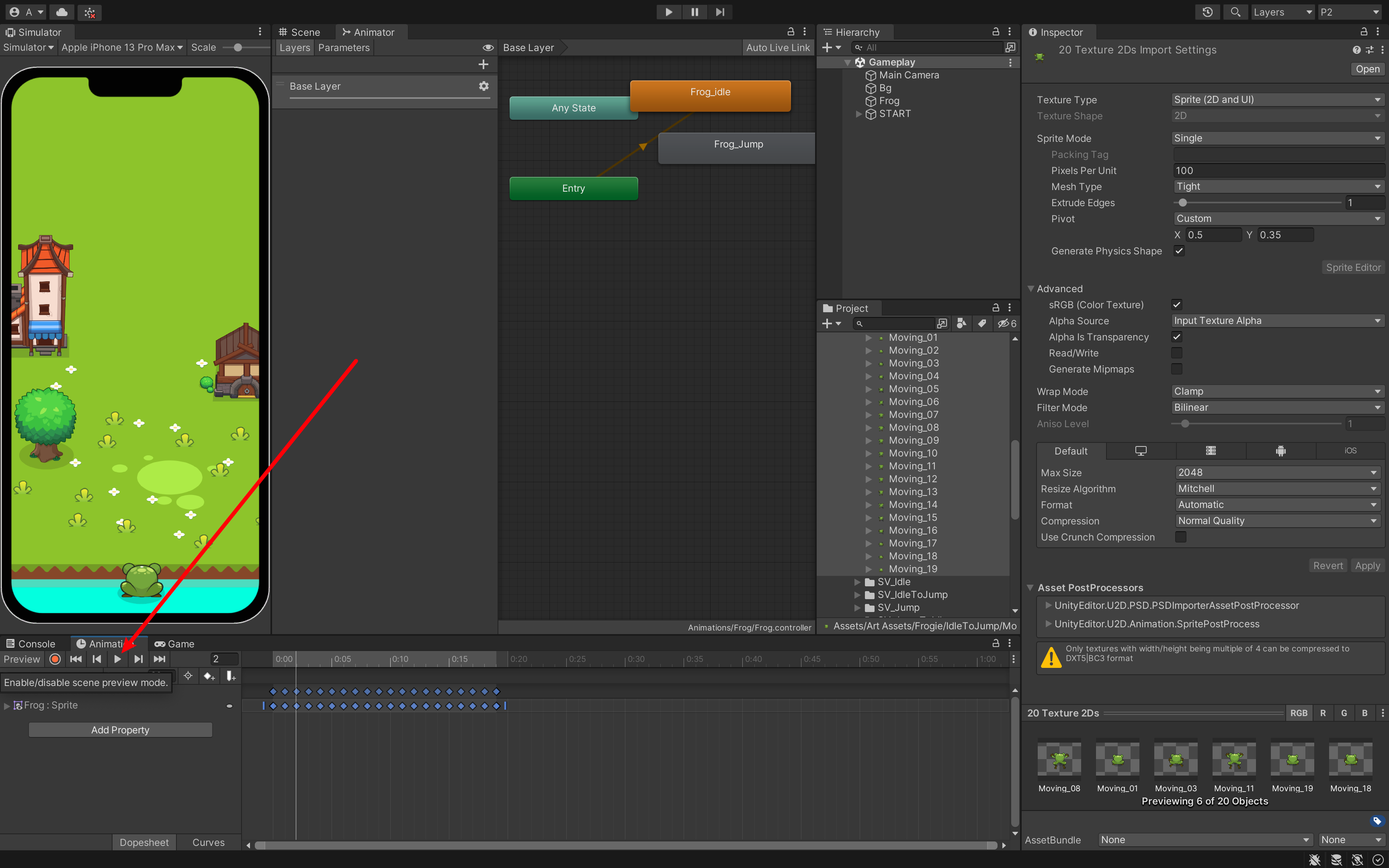Open Animator Parameters tab
1389x868 pixels.
pos(344,48)
